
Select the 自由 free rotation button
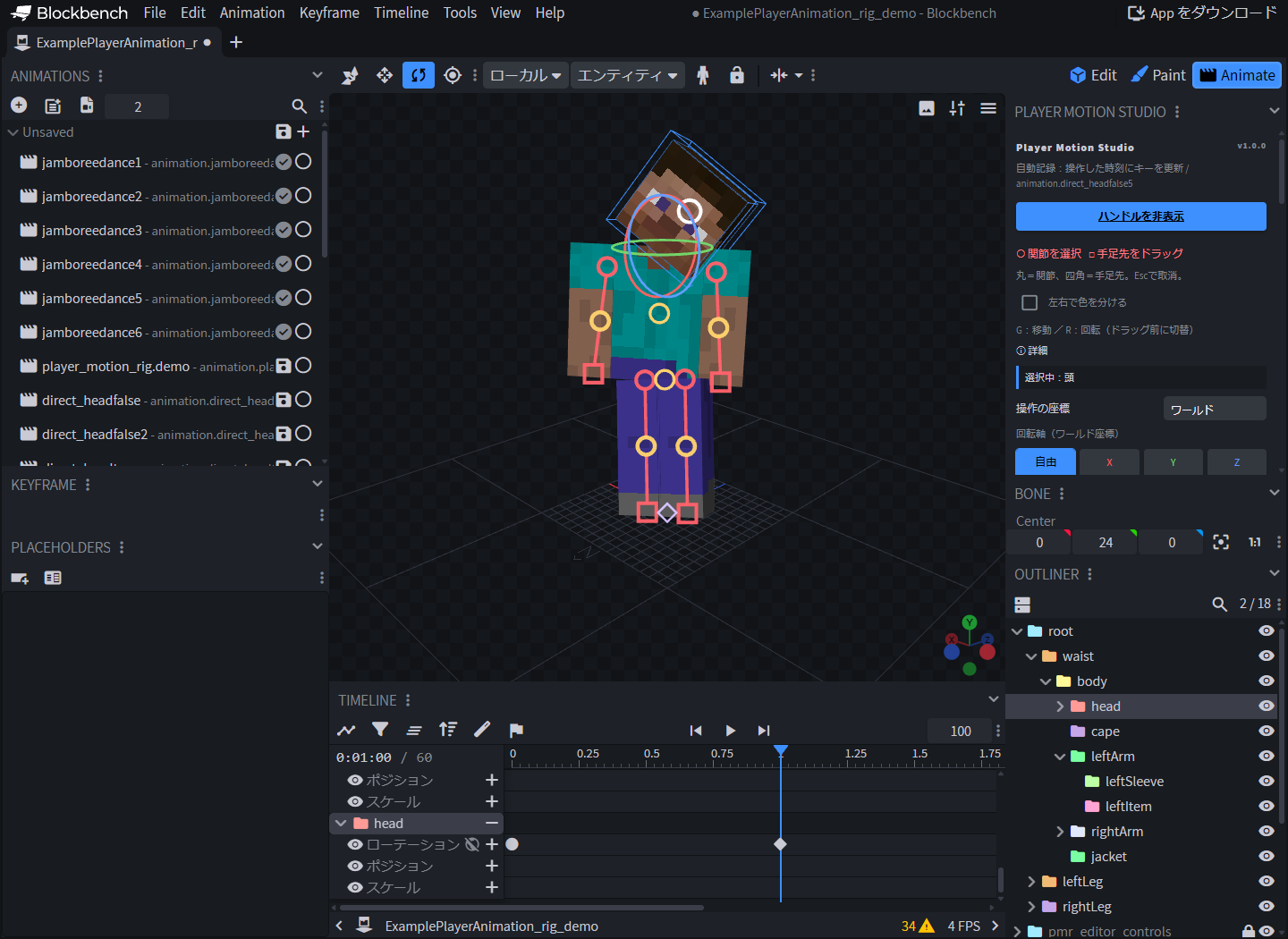point(1046,462)
